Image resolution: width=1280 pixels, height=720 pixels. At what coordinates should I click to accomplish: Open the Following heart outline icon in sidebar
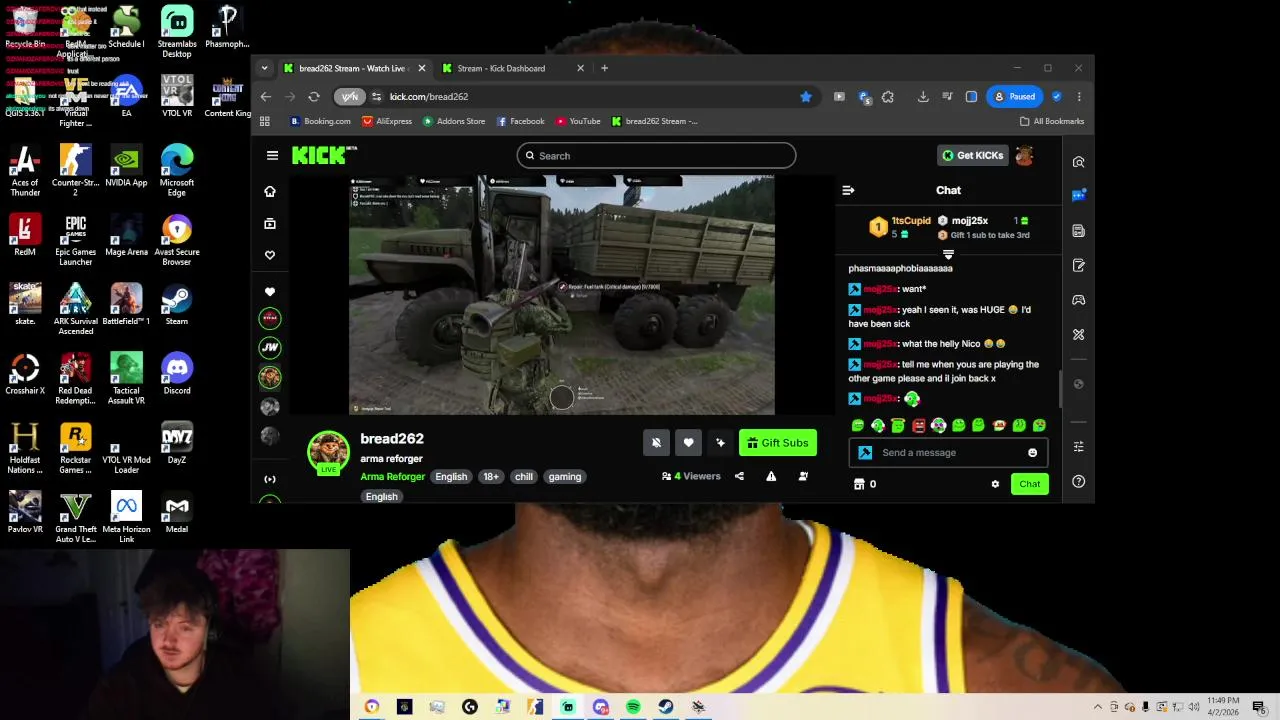pyautogui.click(x=270, y=255)
